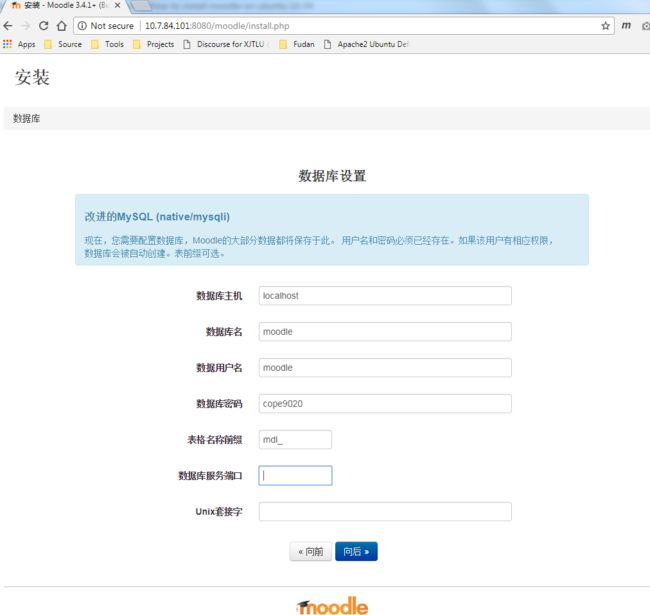Reload the page with the refresh icon

(44, 26)
